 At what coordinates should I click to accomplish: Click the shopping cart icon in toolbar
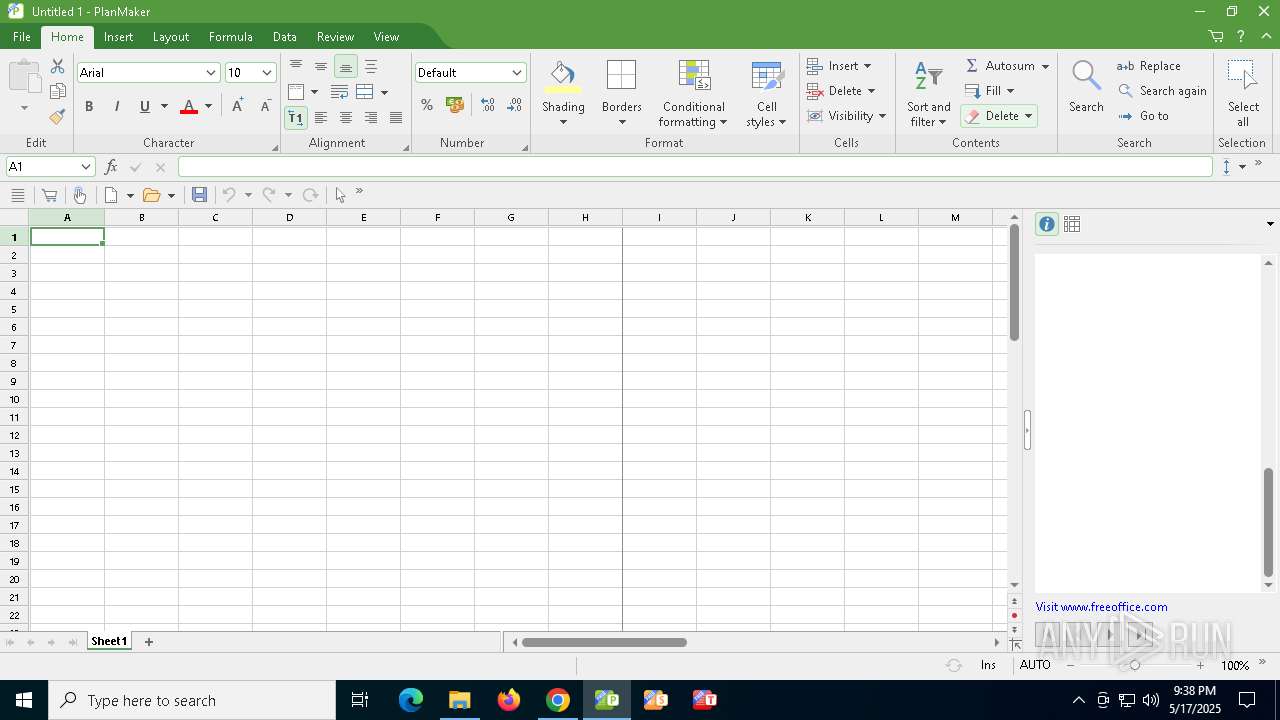[48, 195]
